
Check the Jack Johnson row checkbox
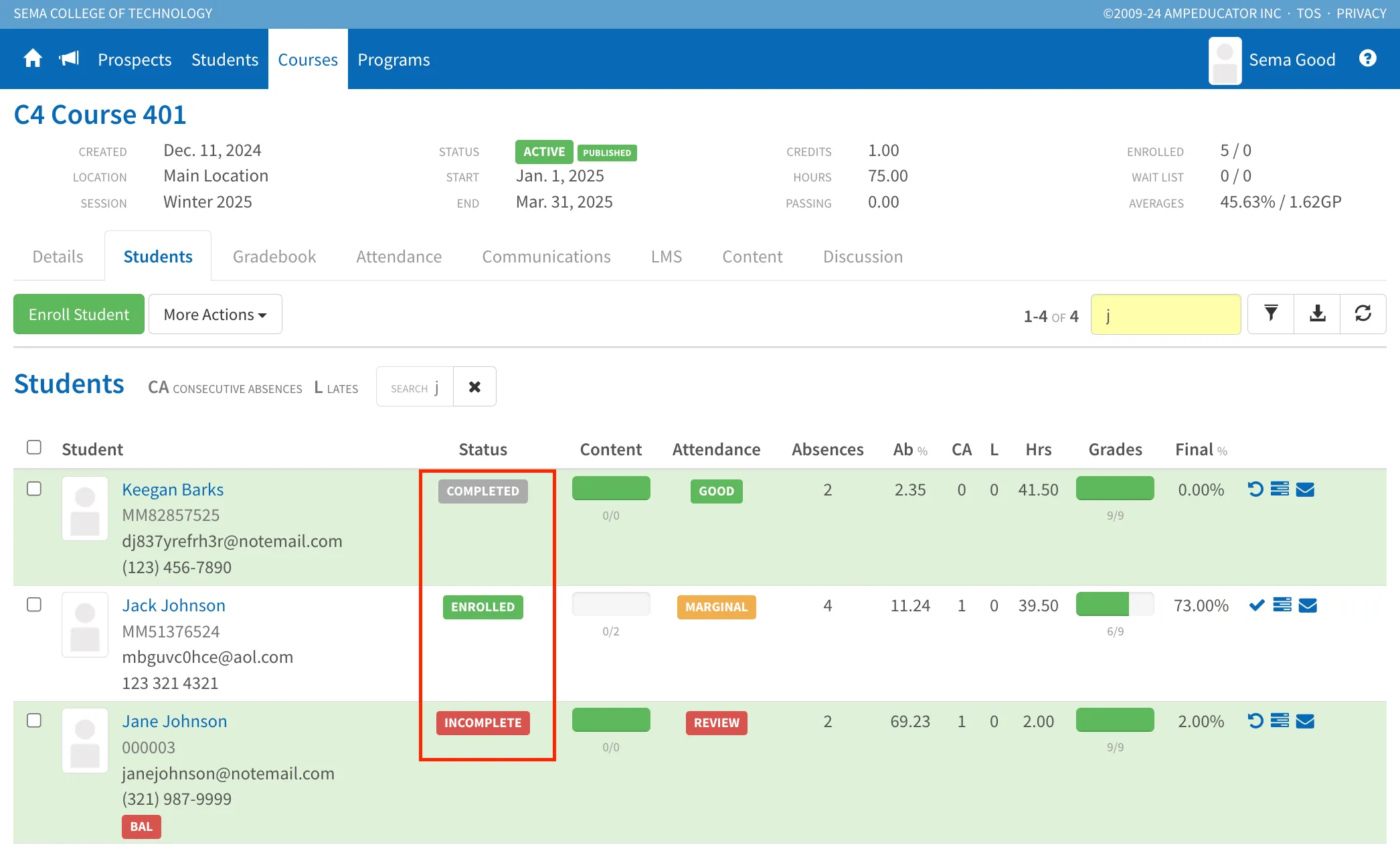click(34, 605)
